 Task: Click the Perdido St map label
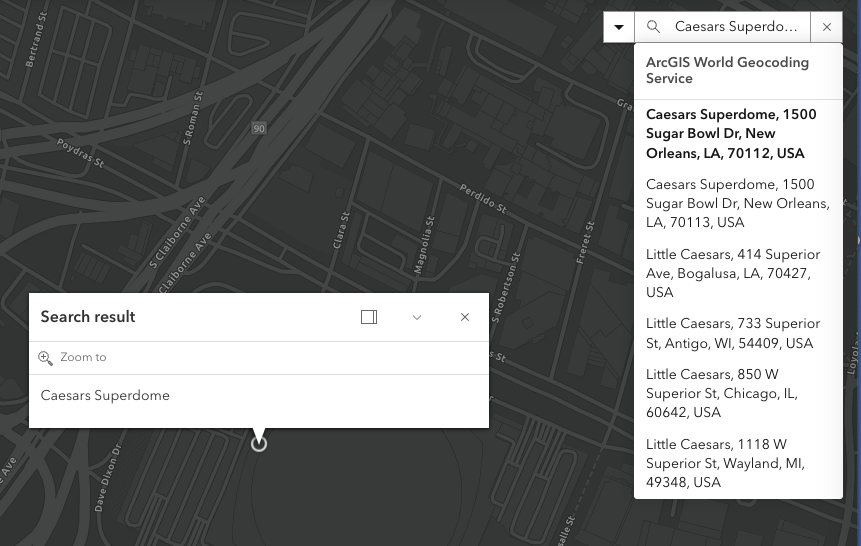pos(483,199)
